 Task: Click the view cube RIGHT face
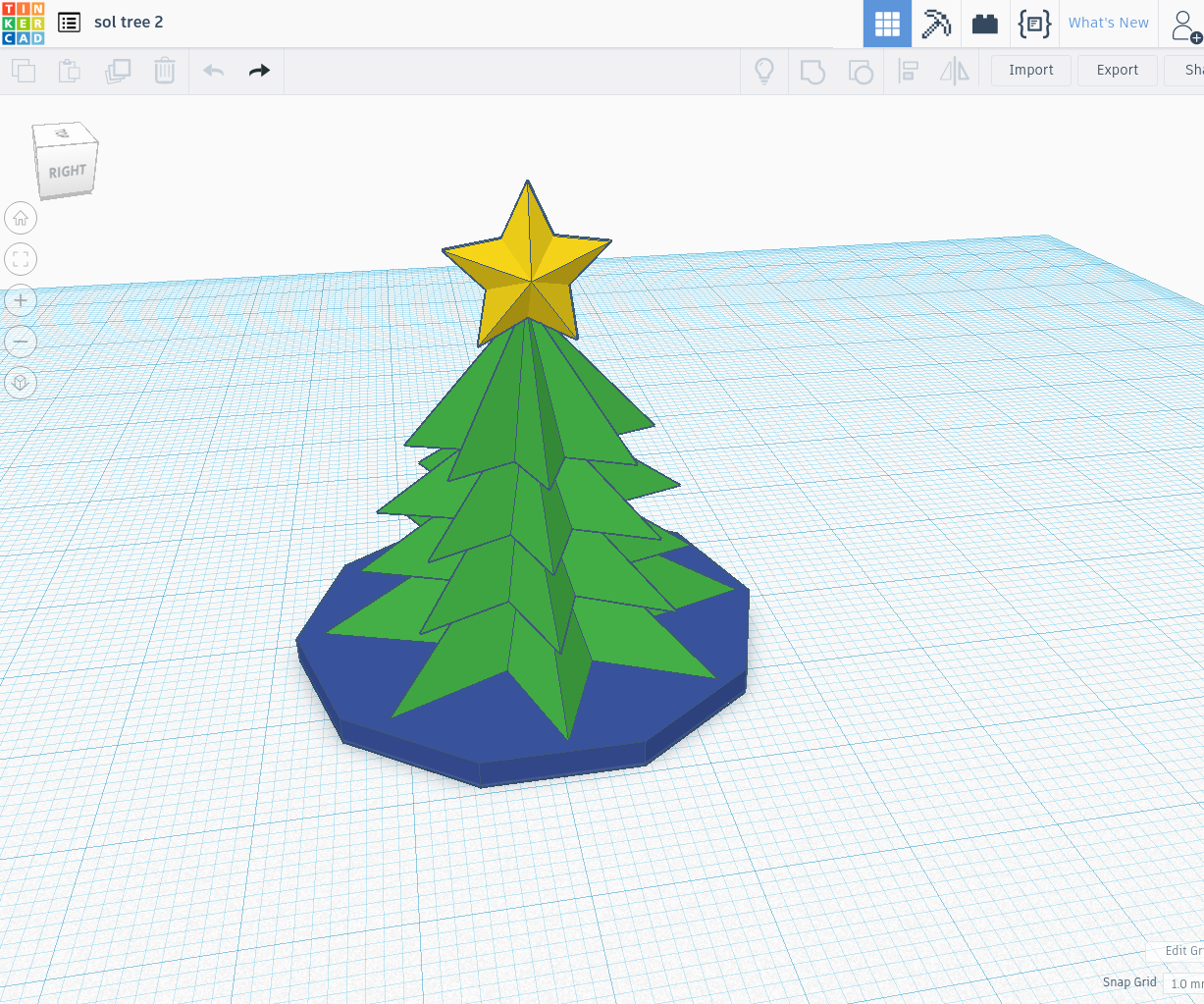tap(67, 172)
